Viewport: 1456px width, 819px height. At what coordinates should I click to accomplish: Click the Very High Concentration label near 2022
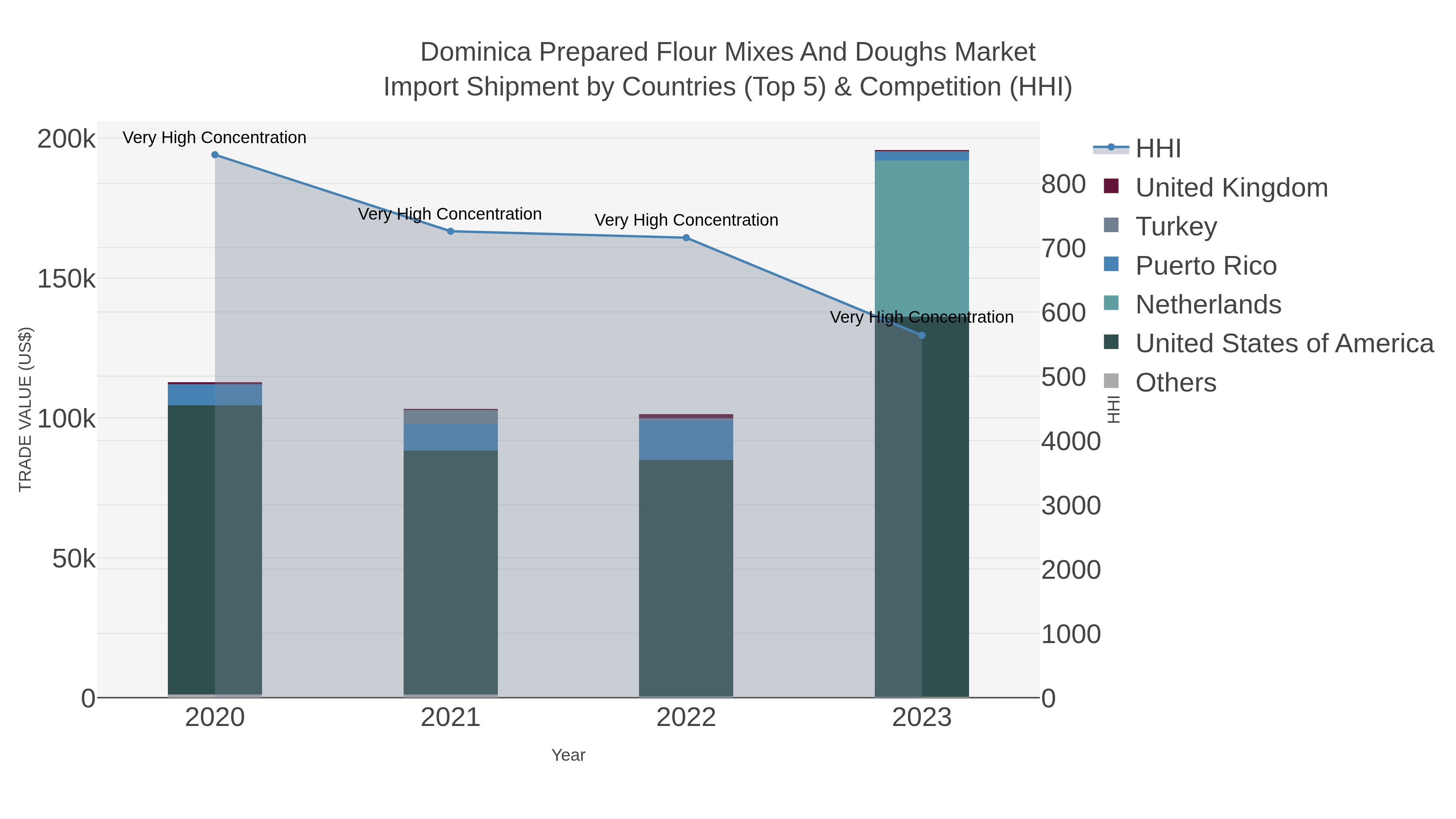coord(686,220)
